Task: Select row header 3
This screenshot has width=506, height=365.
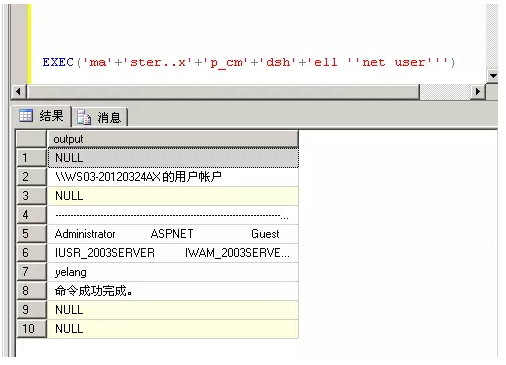Action: [x=31, y=196]
